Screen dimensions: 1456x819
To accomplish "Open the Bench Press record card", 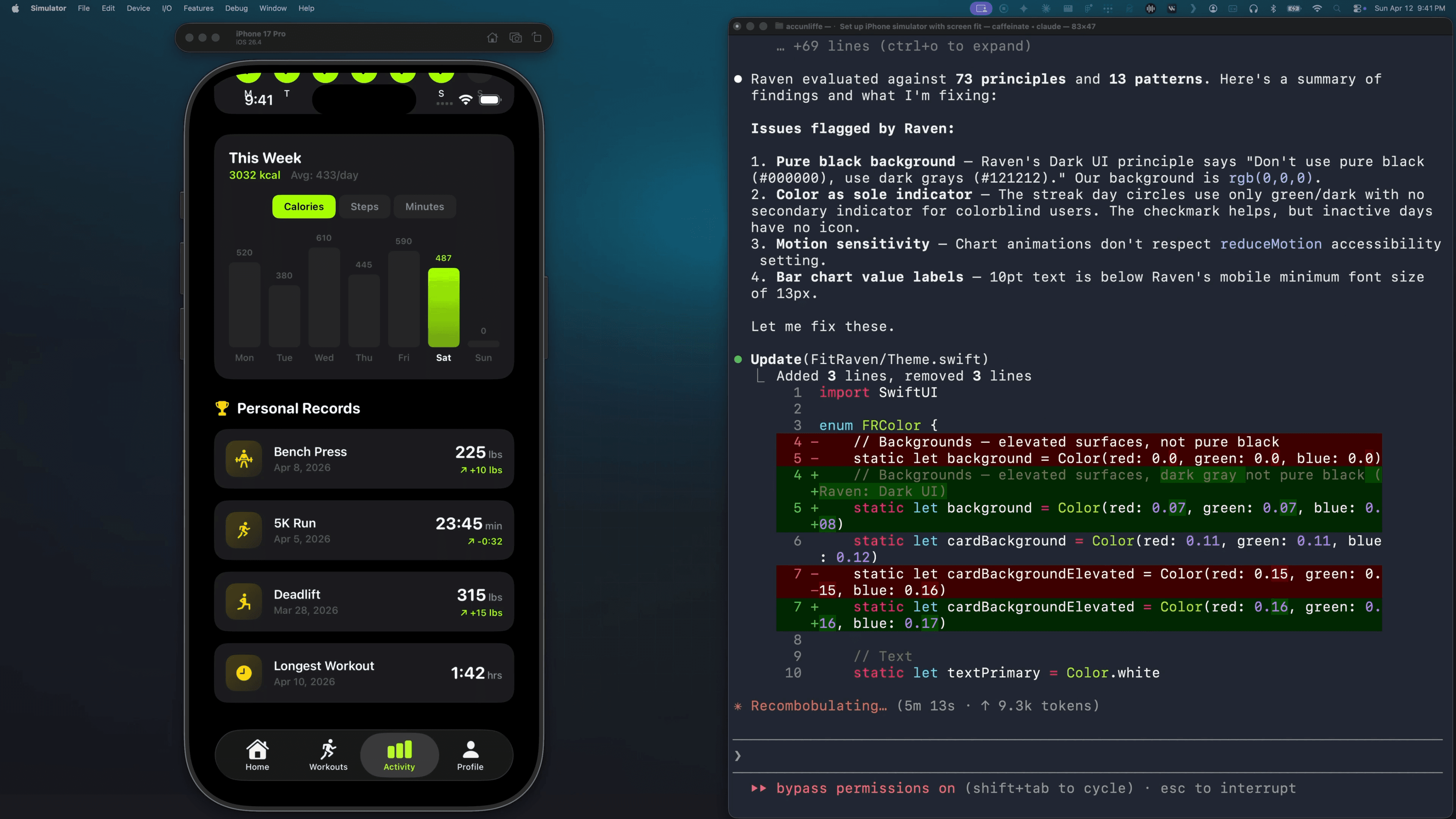I will point(364,459).
